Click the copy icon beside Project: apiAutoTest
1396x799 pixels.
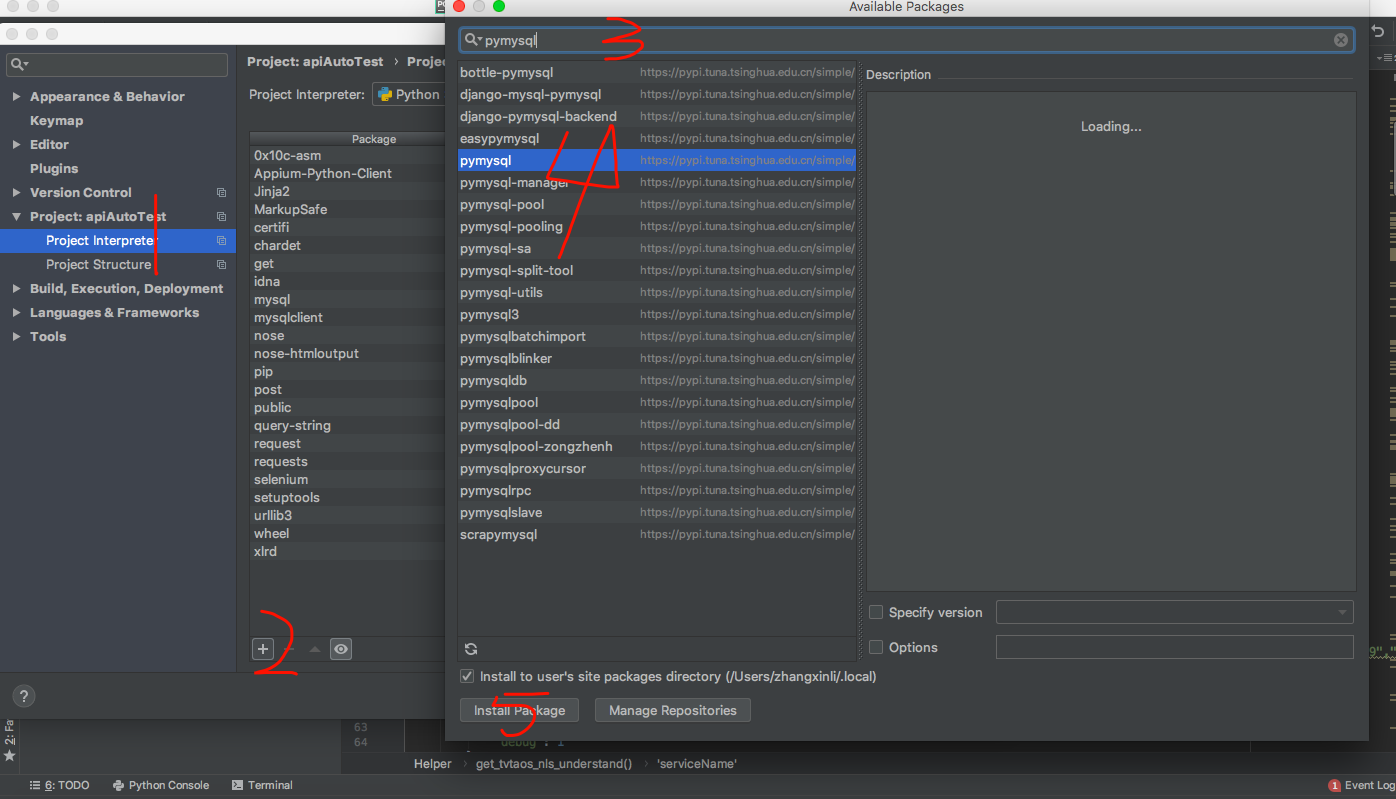(221, 217)
